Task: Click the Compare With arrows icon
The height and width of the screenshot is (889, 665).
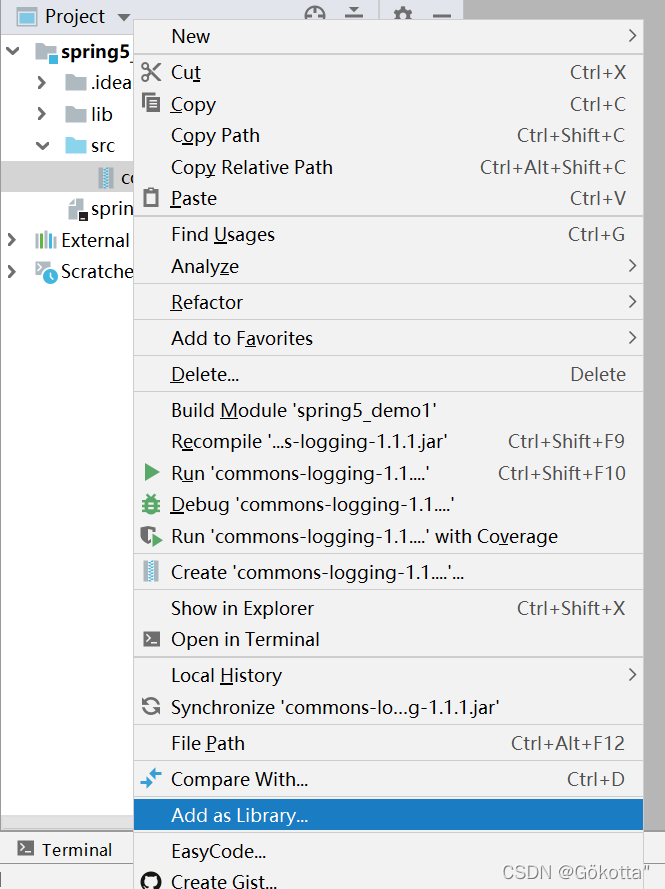Action: tap(151, 778)
